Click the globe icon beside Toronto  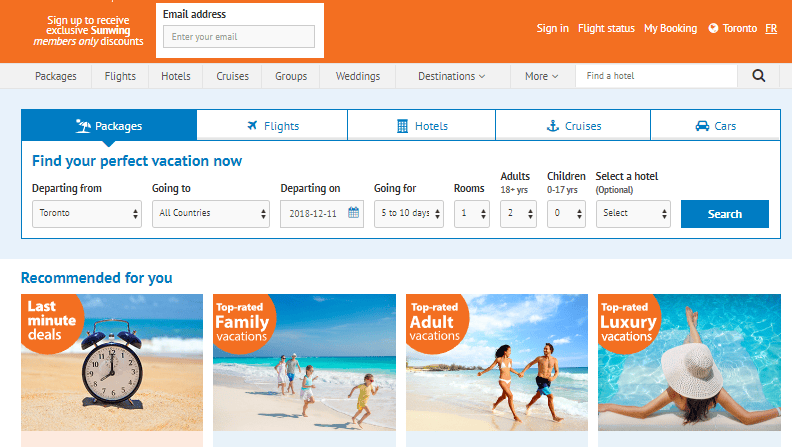pyautogui.click(x=713, y=28)
